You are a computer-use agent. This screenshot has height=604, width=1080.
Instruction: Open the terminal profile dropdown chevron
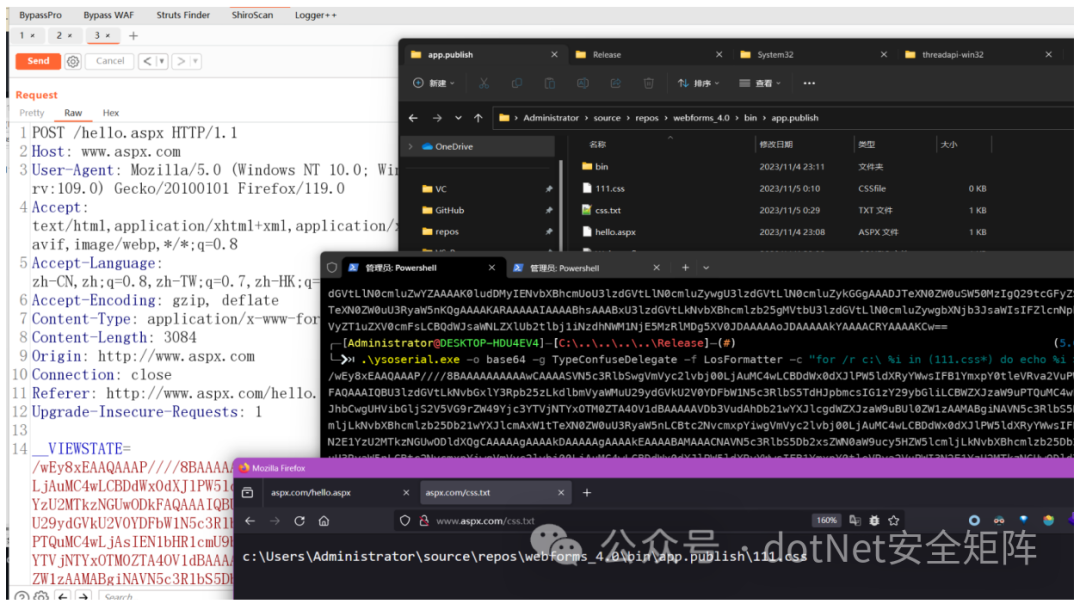click(x=706, y=268)
